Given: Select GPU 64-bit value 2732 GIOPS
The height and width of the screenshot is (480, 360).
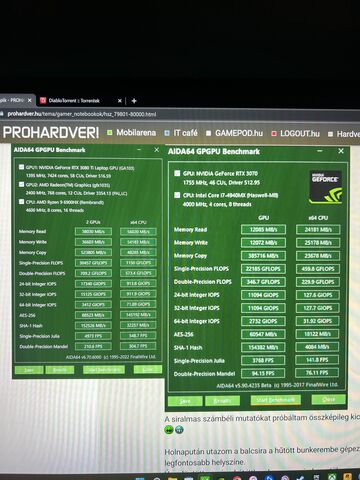Looking at the screenshot, I should click(263, 321).
